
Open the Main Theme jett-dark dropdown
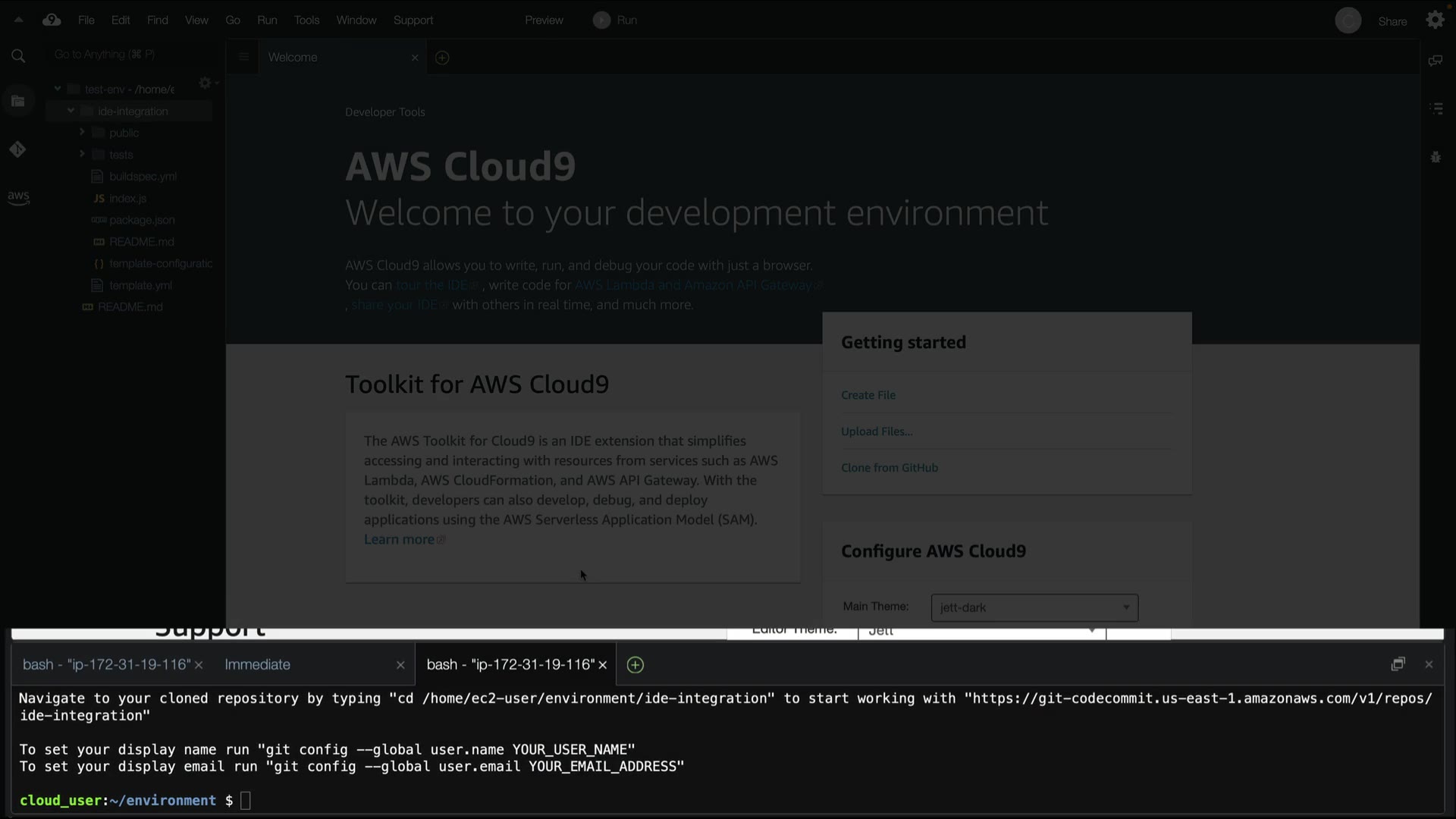click(1034, 607)
